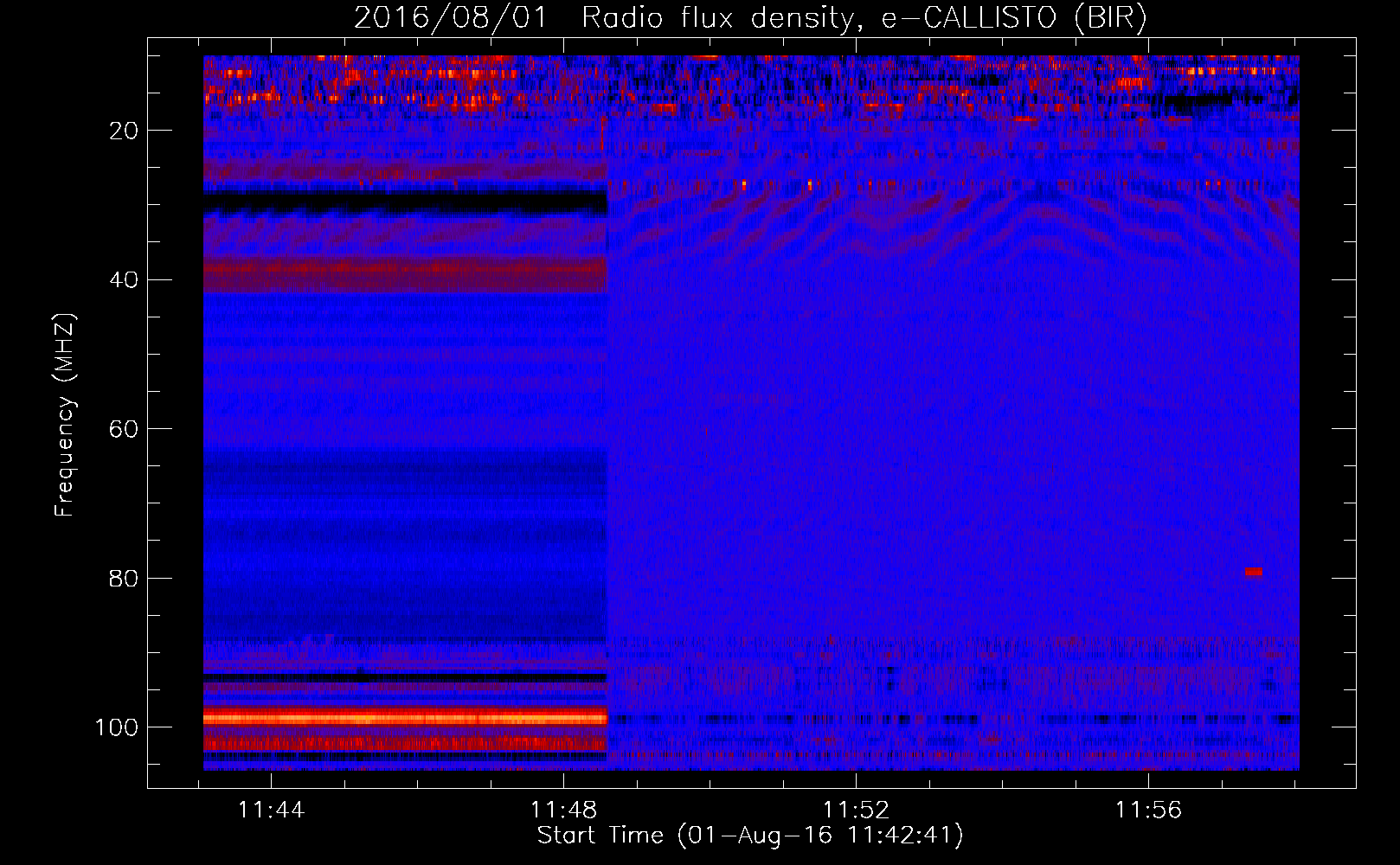Click the 20 MHz frequency tick label
The image size is (1400, 865).
[x=124, y=131]
